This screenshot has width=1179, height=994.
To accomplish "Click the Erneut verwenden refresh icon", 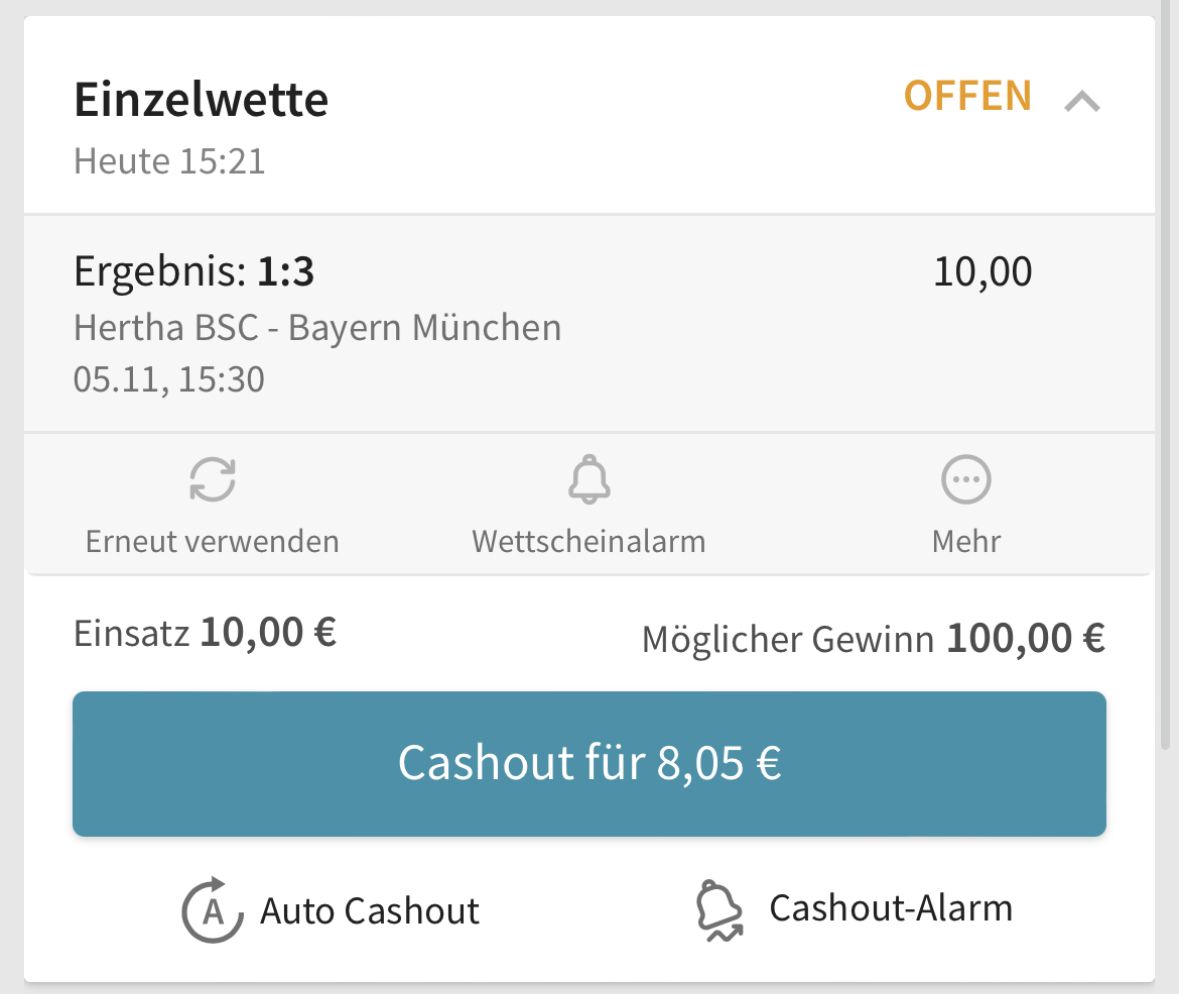I will [x=212, y=479].
